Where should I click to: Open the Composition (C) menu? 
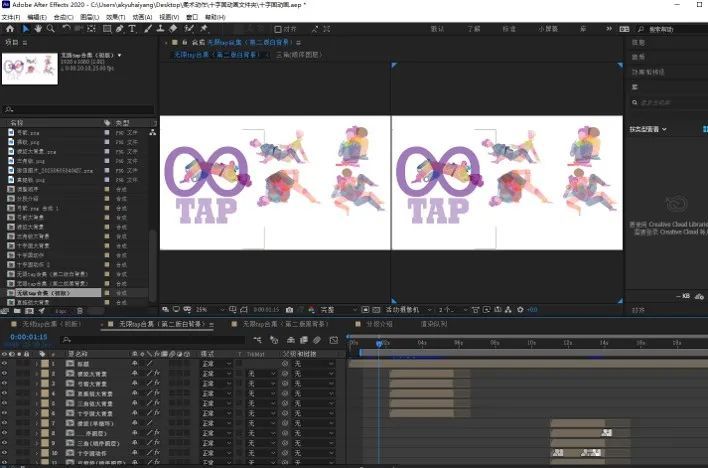63,17
